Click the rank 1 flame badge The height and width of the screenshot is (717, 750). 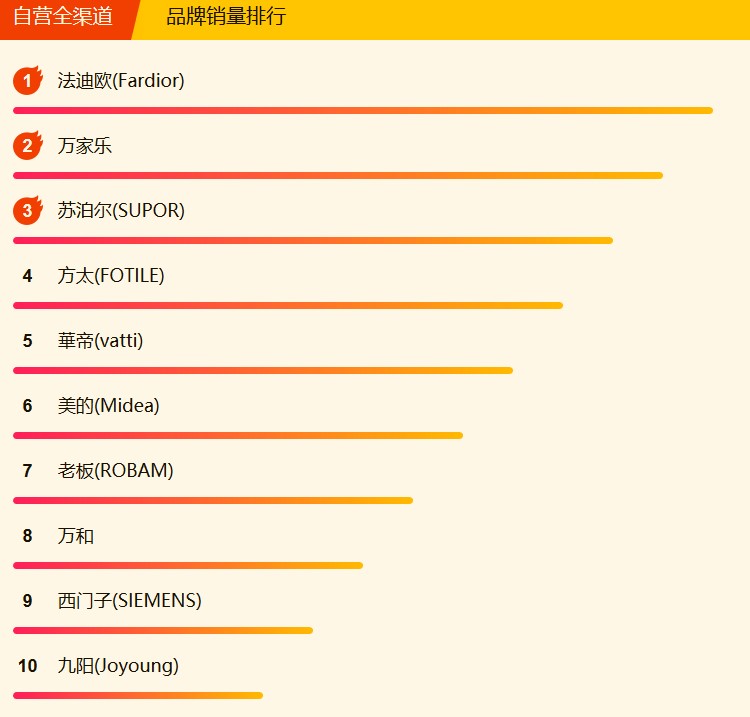tap(28, 81)
